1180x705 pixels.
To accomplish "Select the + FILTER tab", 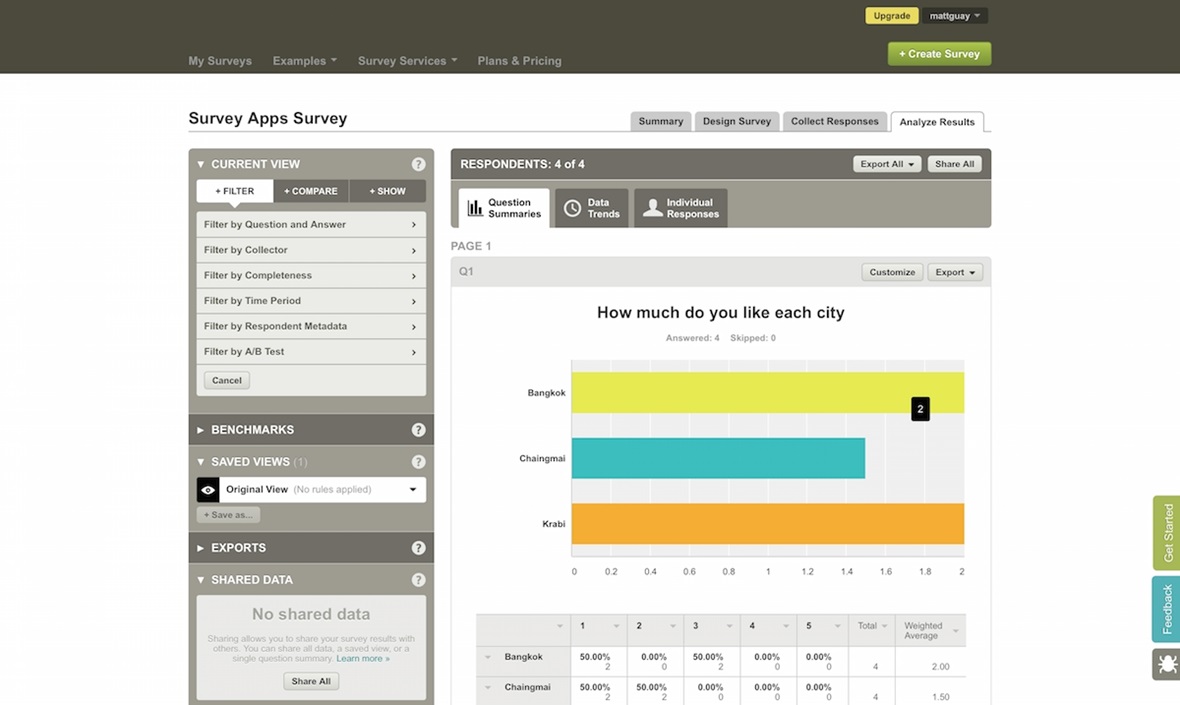I will coord(235,191).
